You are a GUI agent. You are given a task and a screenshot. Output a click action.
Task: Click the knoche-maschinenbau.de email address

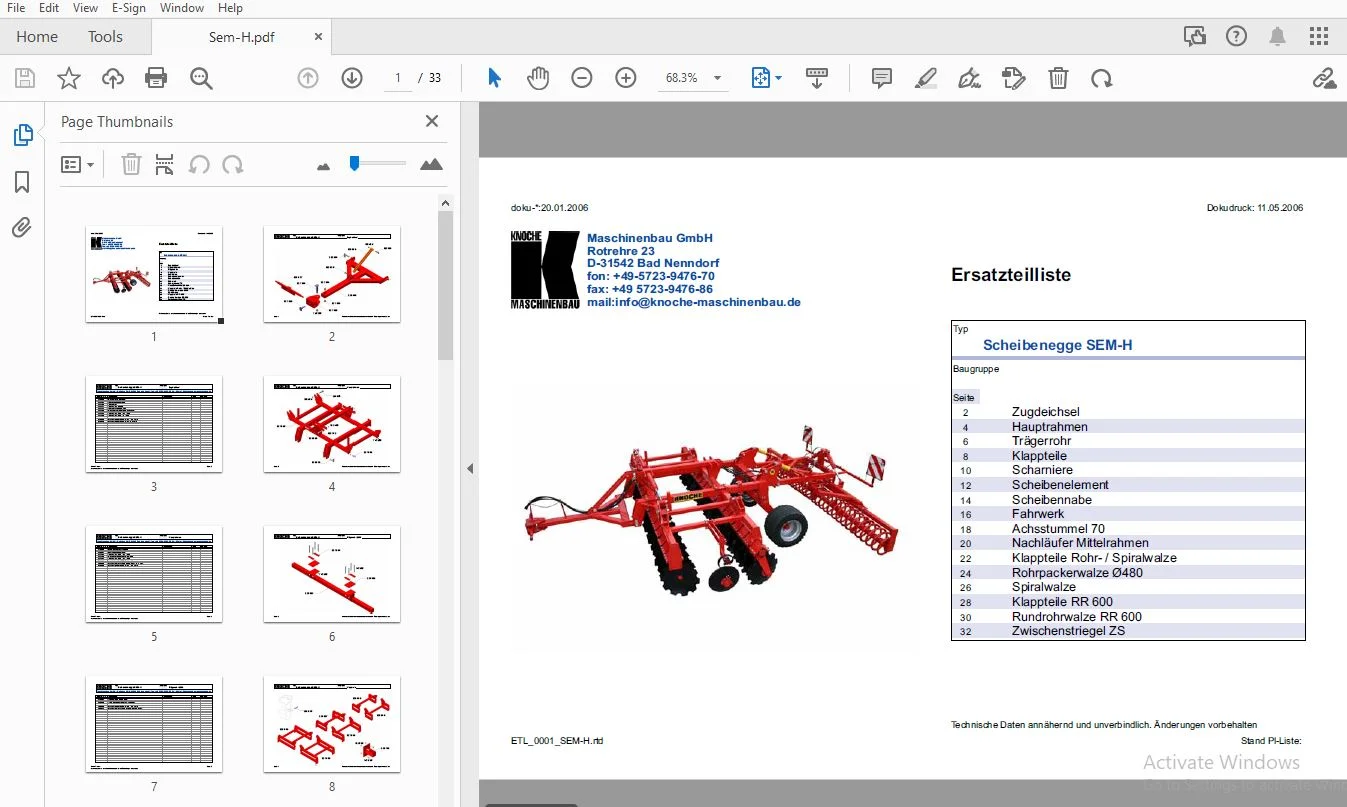(x=694, y=302)
